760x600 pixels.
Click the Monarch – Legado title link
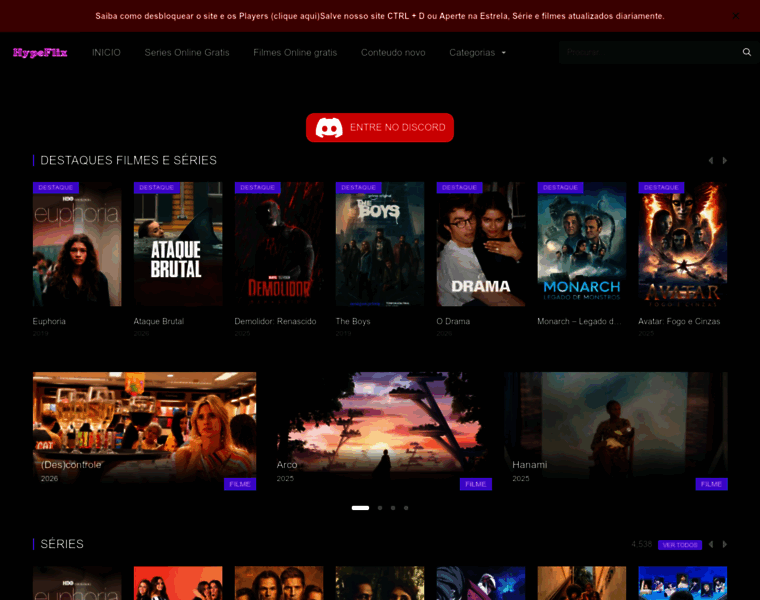pos(579,321)
